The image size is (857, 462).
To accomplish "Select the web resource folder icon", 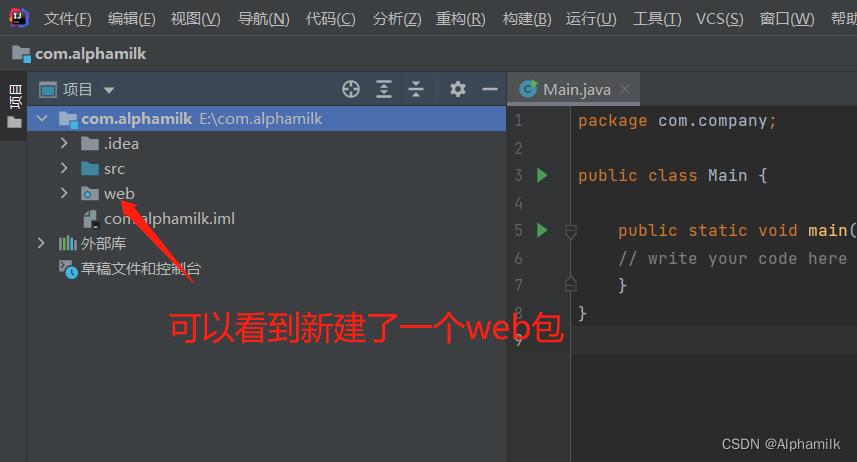I will [90, 194].
